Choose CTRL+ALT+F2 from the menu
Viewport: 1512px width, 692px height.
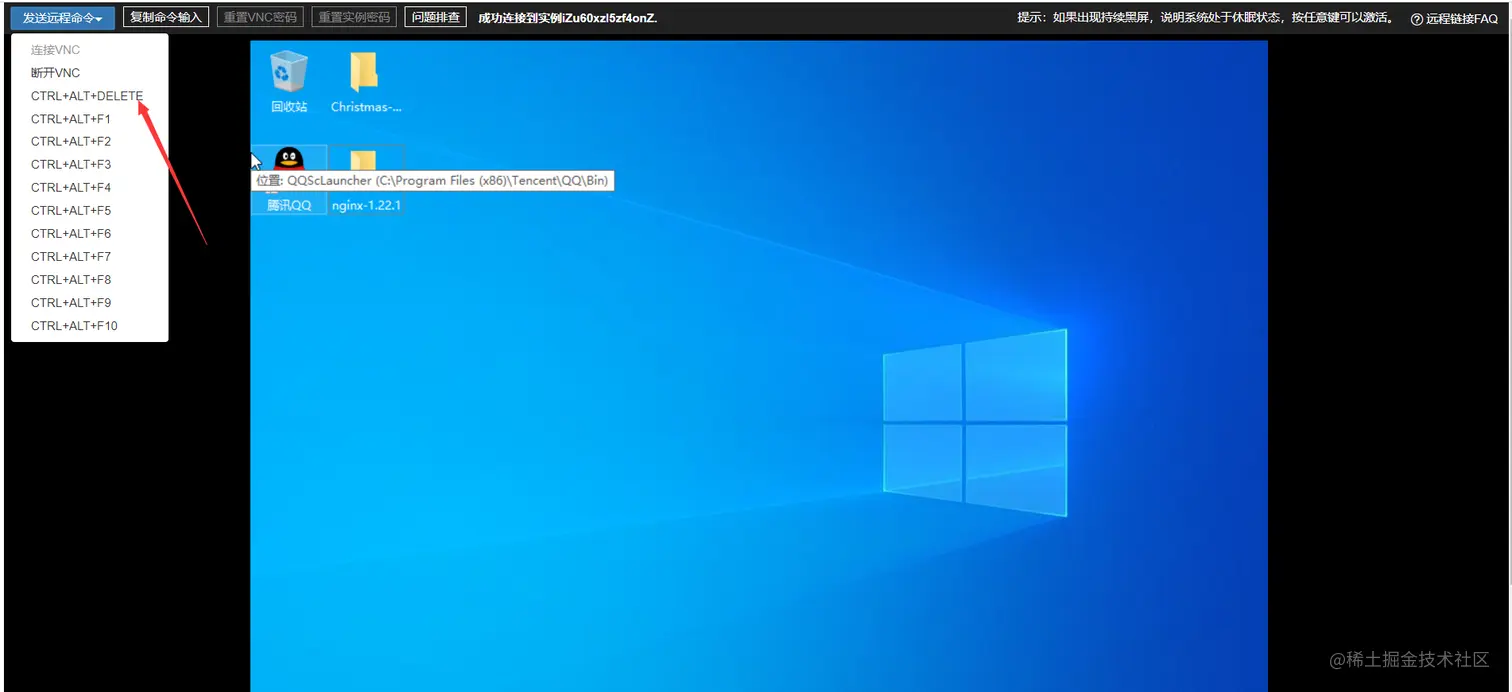coord(70,142)
